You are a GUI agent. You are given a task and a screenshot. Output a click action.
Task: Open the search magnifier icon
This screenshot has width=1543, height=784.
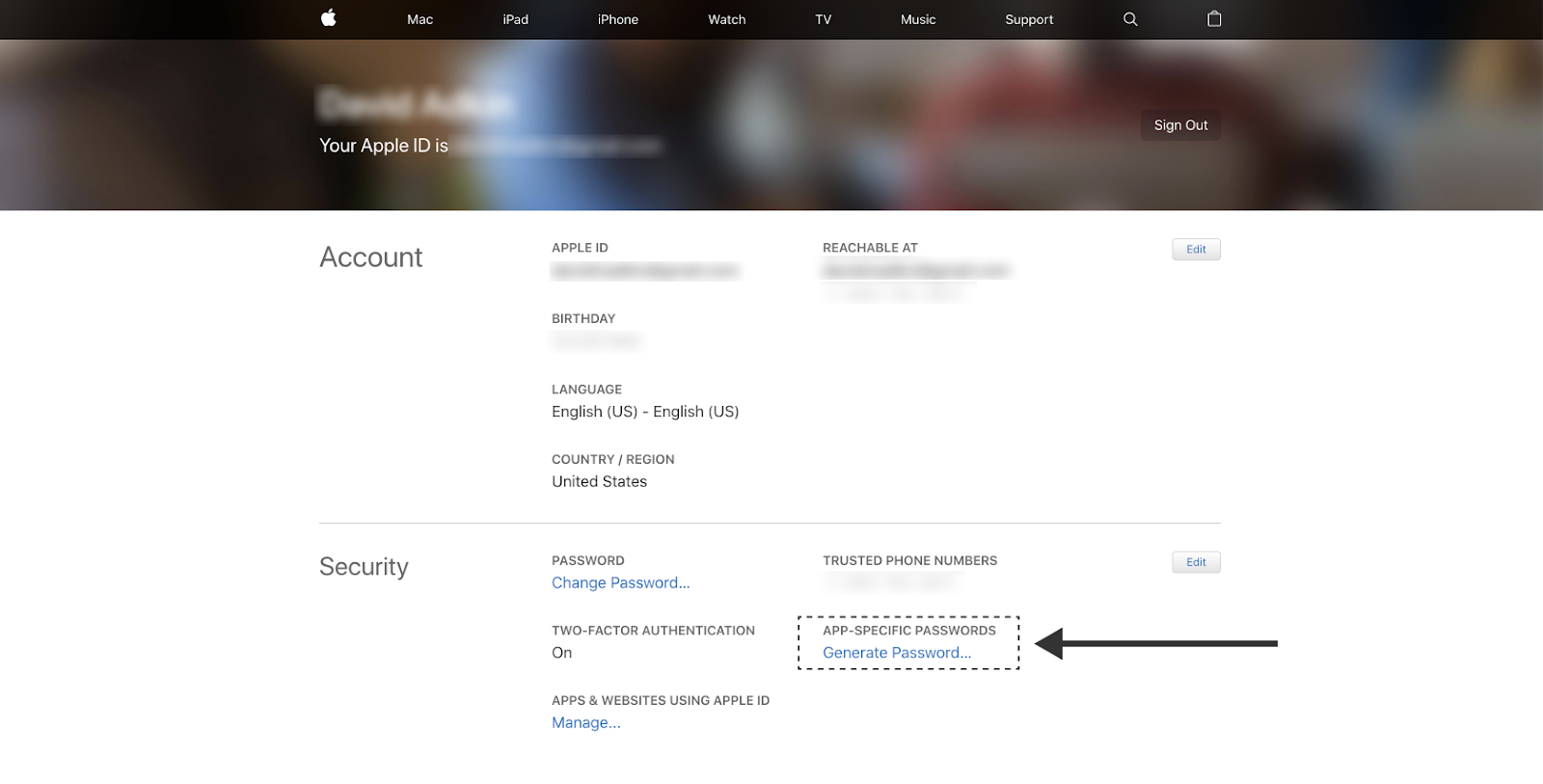(x=1130, y=19)
